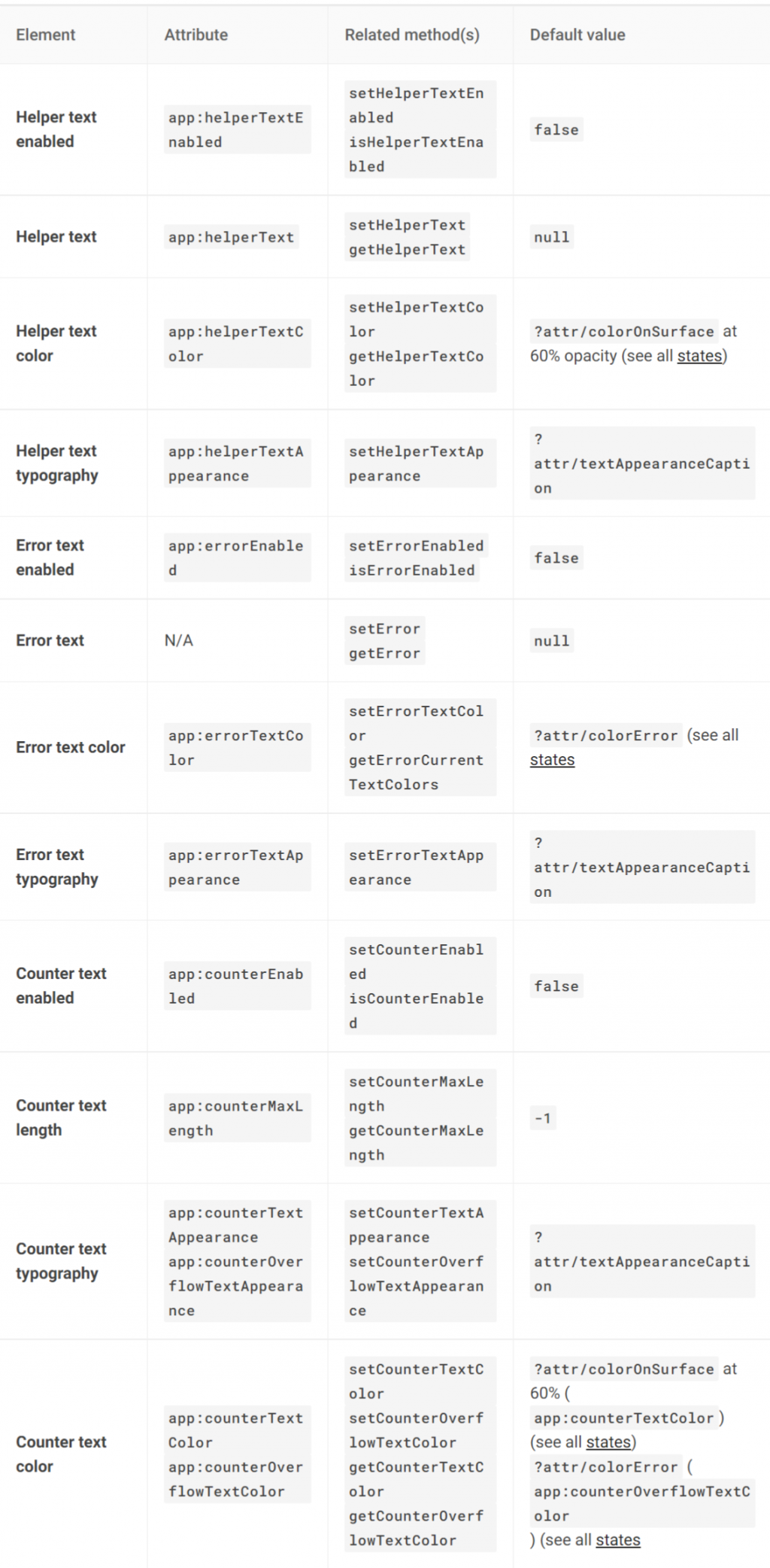The width and height of the screenshot is (770, 1568).
Task: Click the N/A attribute in Error text row
Action: (x=179, y=640)
